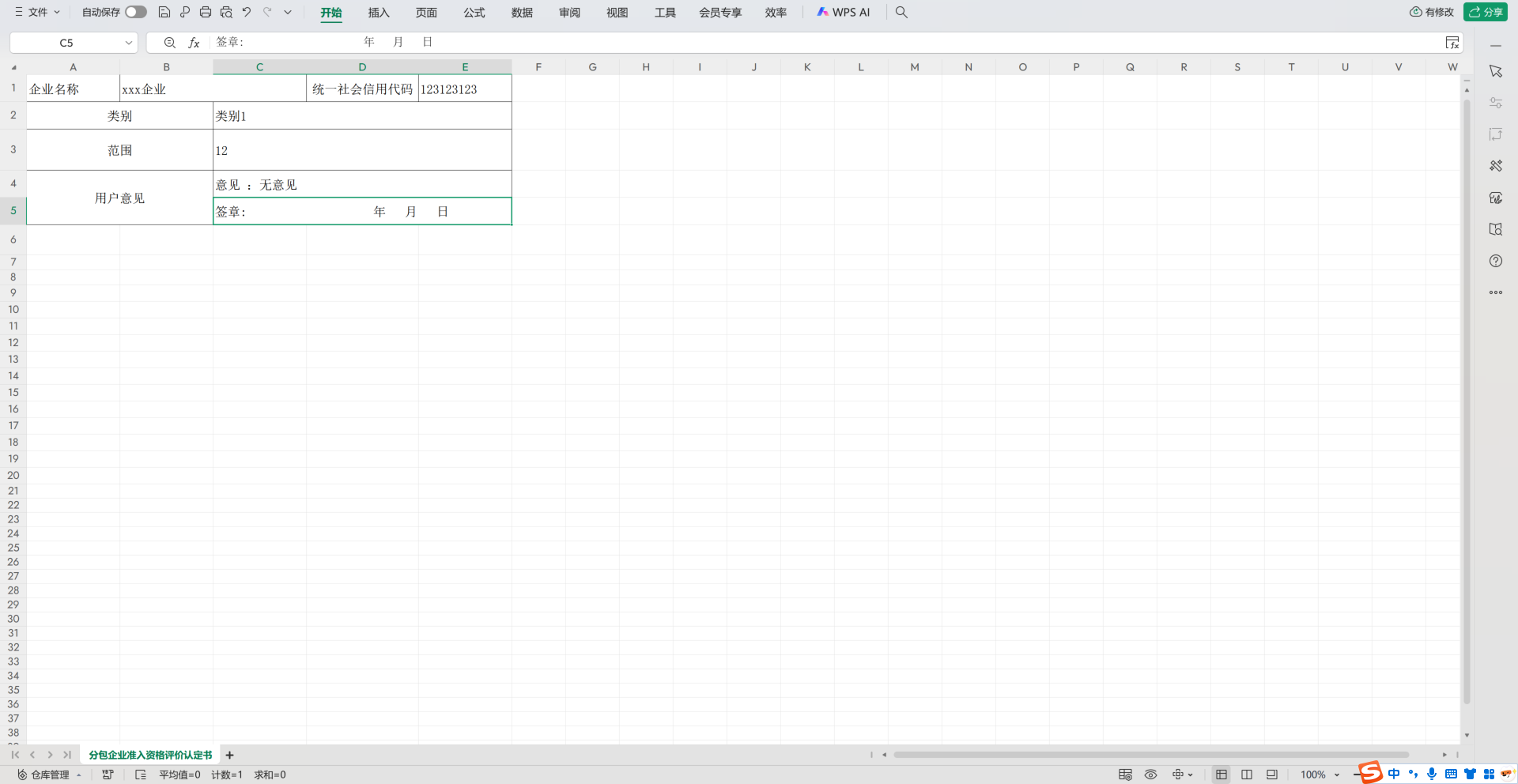Add a new sheet with plus button

pos(229,755)
